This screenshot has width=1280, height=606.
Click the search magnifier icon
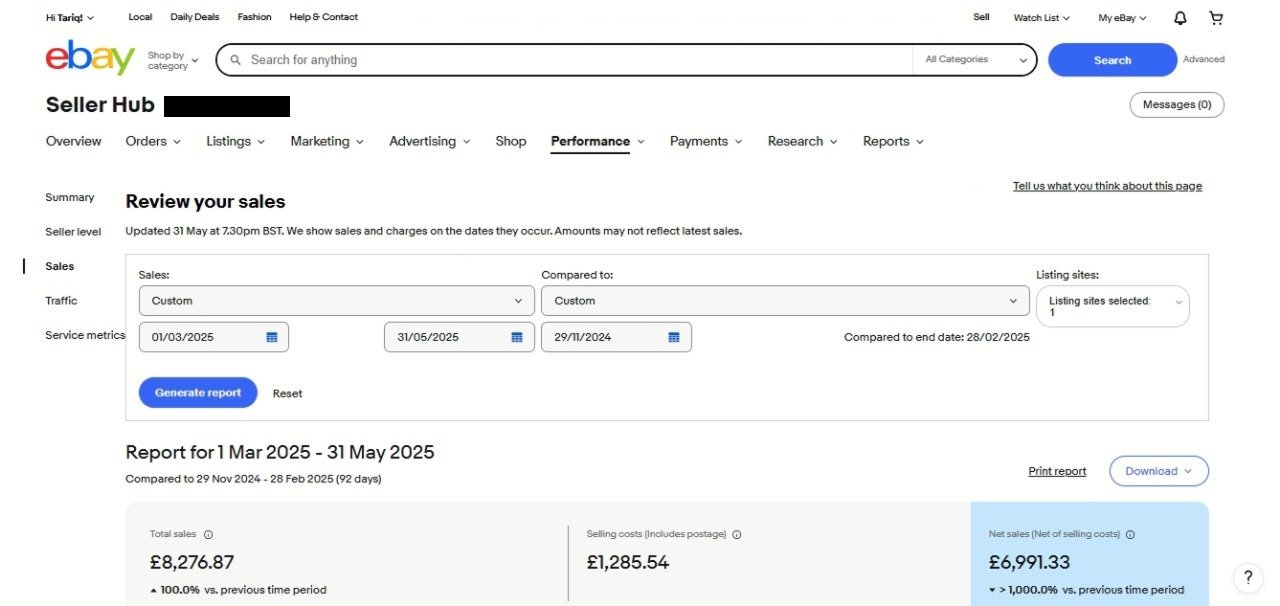[x=236, y=60]
